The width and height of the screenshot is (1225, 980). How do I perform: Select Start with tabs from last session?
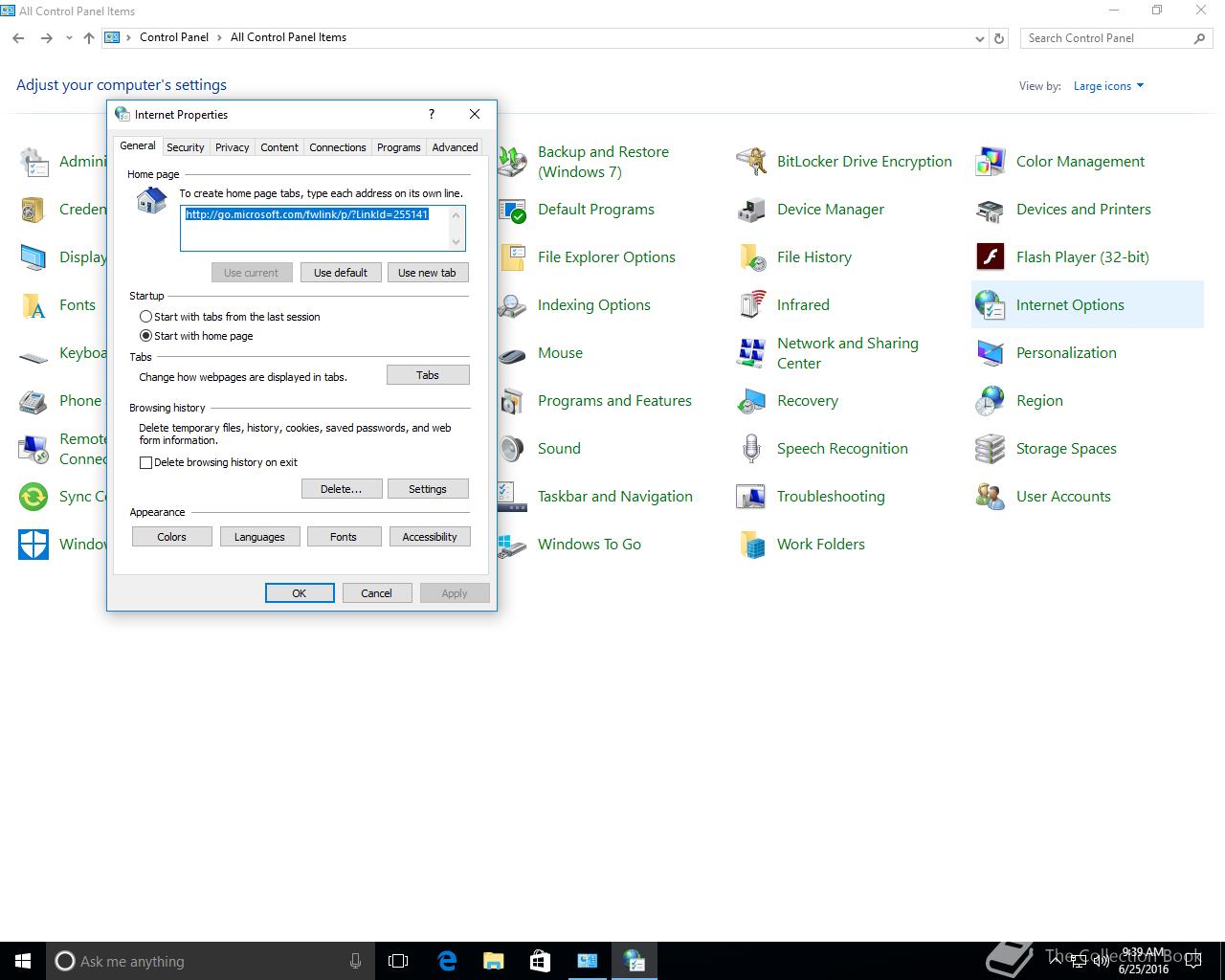pos(145,317)
